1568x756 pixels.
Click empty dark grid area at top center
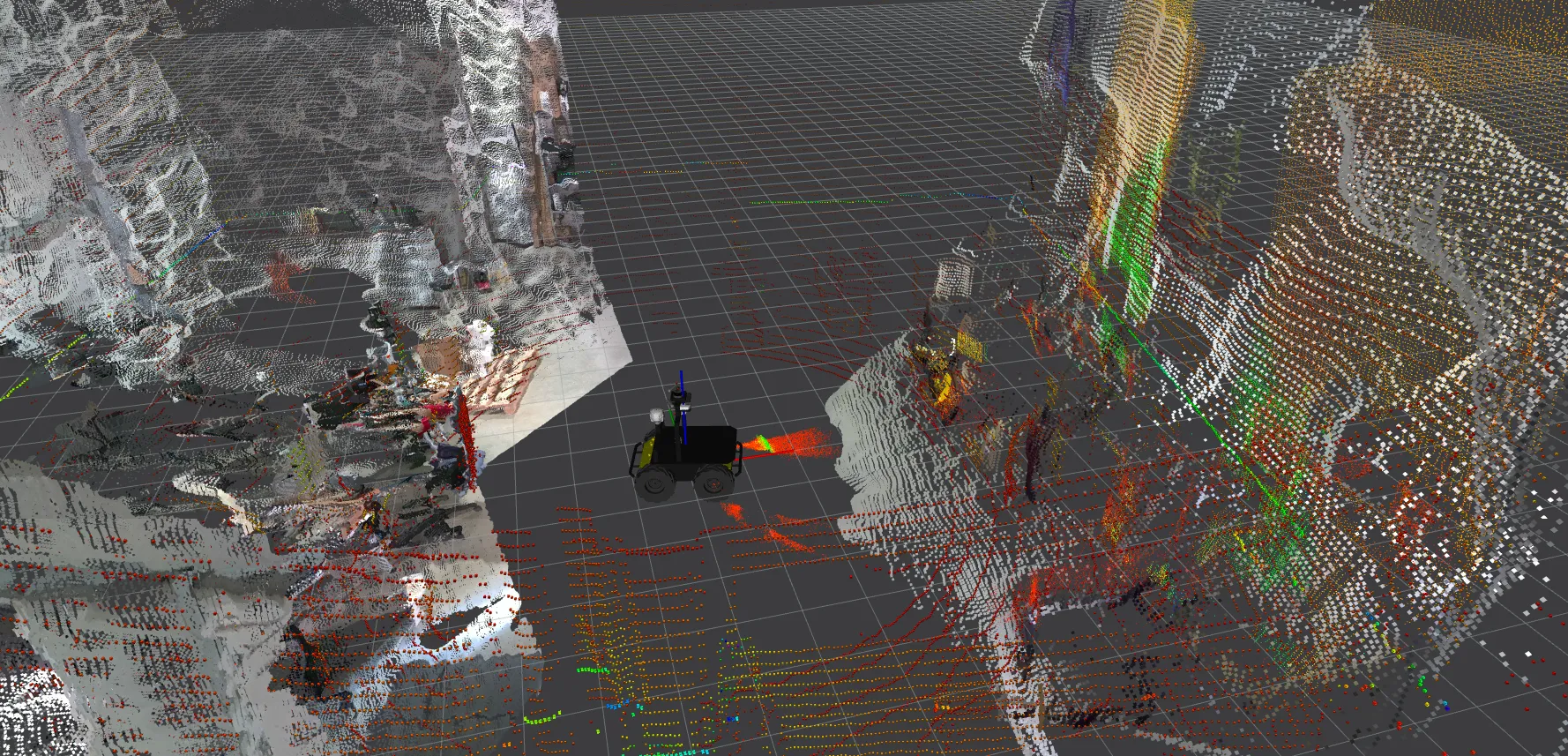(794, 71)
